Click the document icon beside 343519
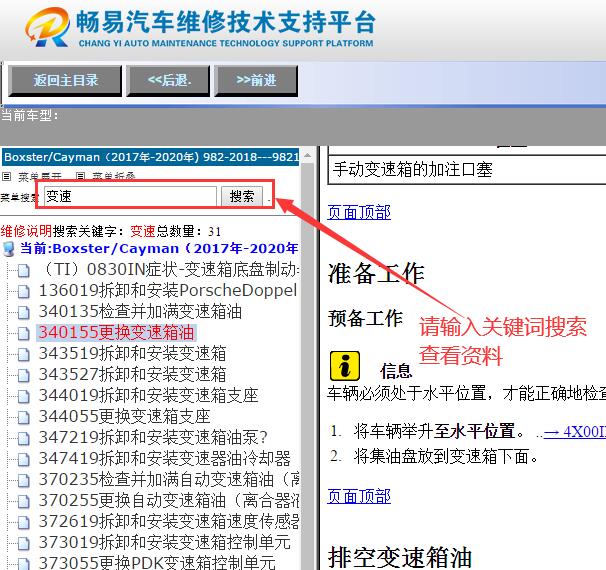Viewport: 606px width, 570px height. click(x=24, y=354)
